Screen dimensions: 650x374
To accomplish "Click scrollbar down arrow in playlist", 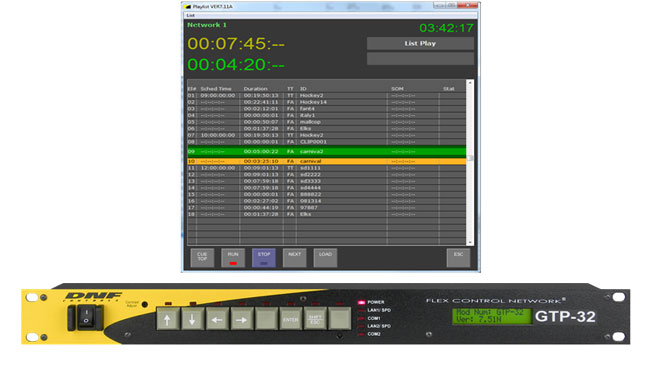I will [470, 242].
